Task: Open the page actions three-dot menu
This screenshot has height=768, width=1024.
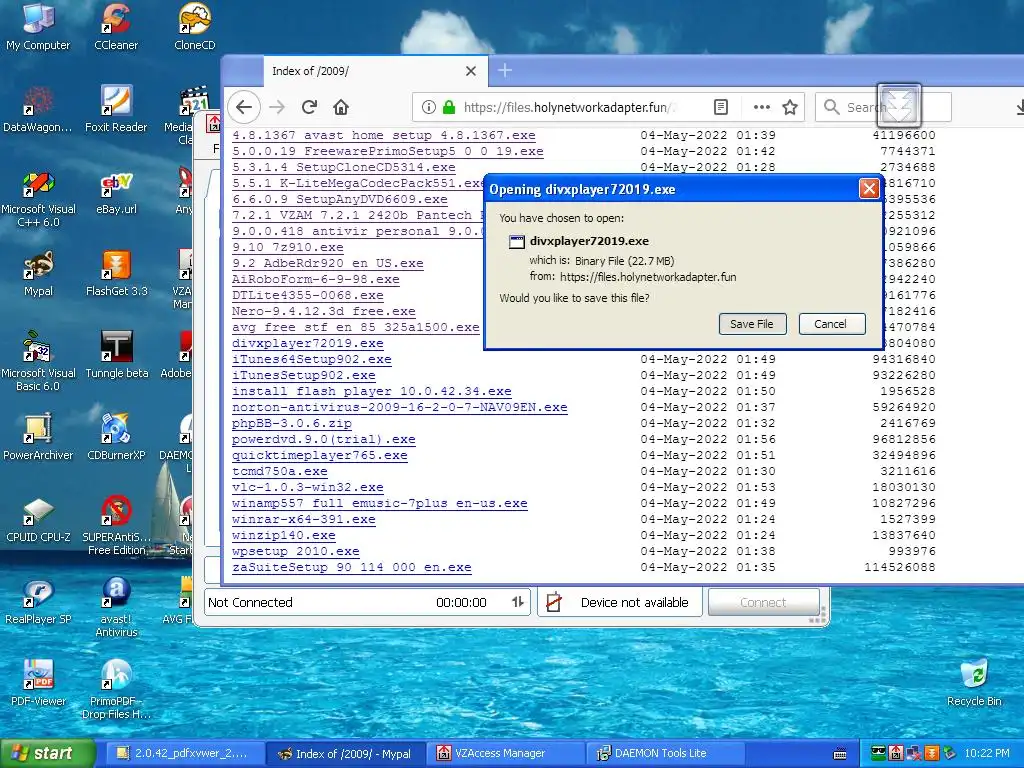Action: coord(761,107)
